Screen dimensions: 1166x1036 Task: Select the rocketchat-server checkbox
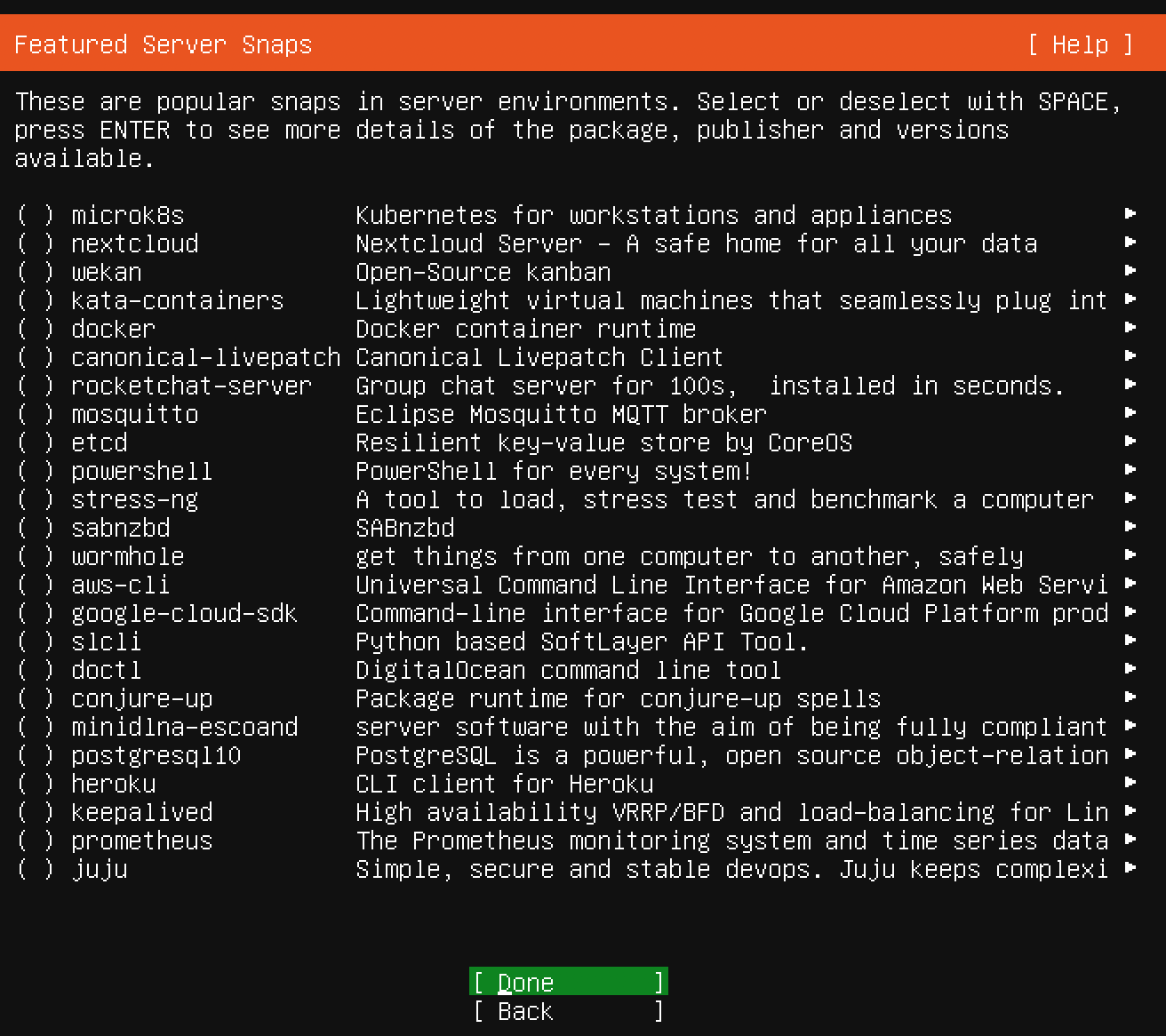coord(36,386)
